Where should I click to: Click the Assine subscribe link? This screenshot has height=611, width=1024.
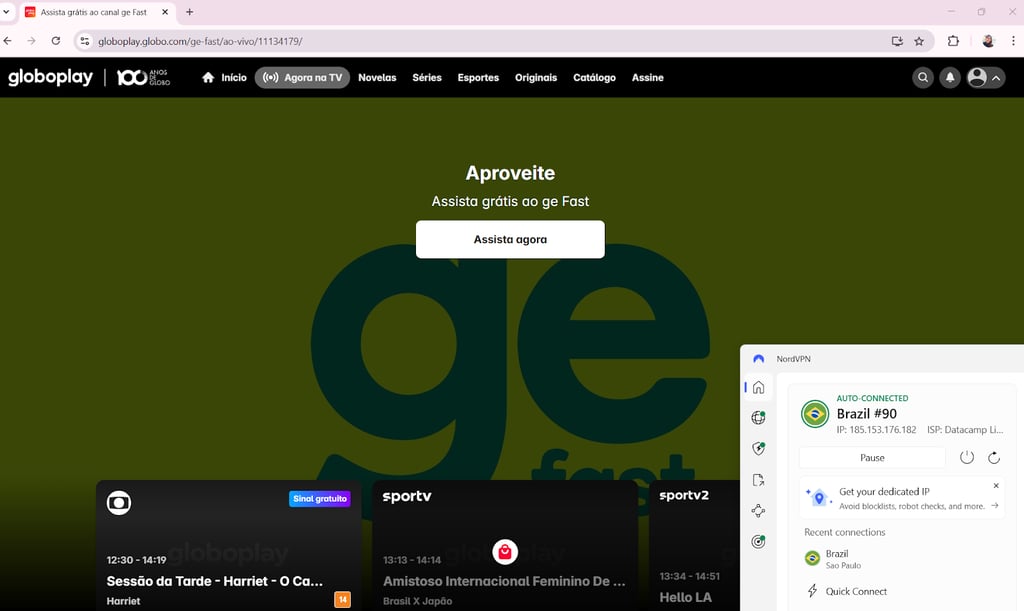(647, 77)
